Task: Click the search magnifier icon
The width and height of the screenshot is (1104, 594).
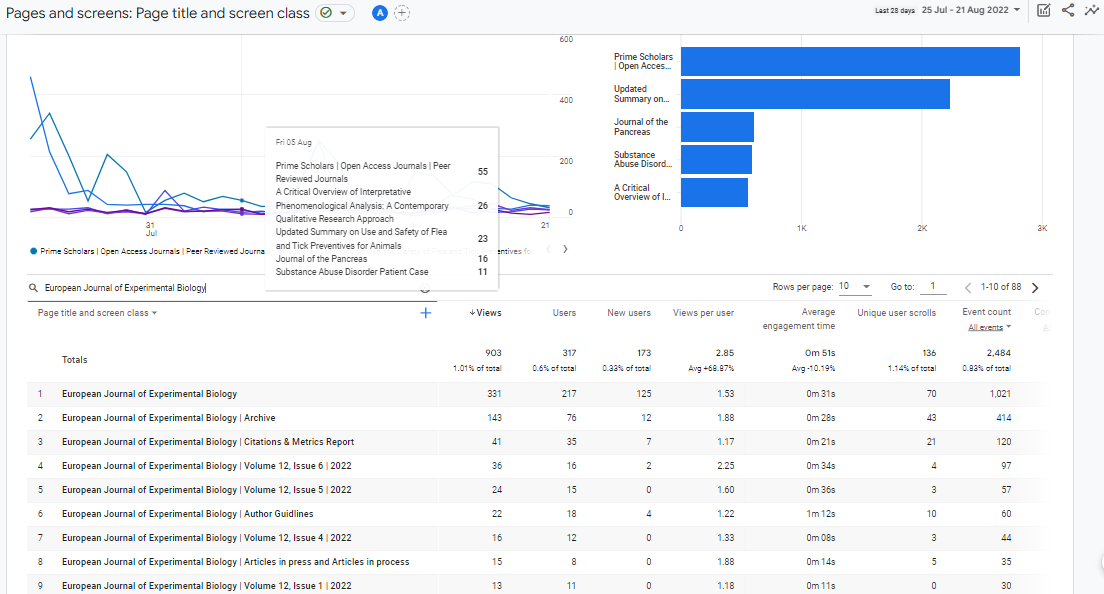Action: click(x=35, y=288)
